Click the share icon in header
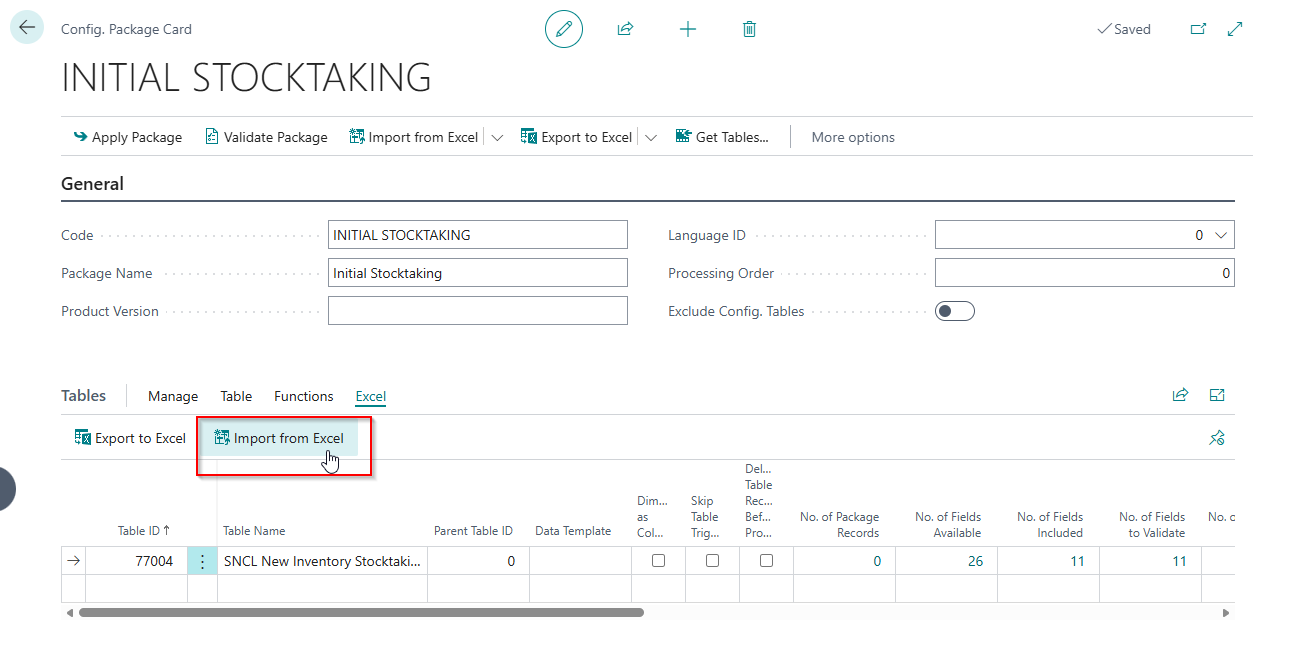Viewport: 1296px width, 646px height. pyautogui.click(x=625, y=29)
